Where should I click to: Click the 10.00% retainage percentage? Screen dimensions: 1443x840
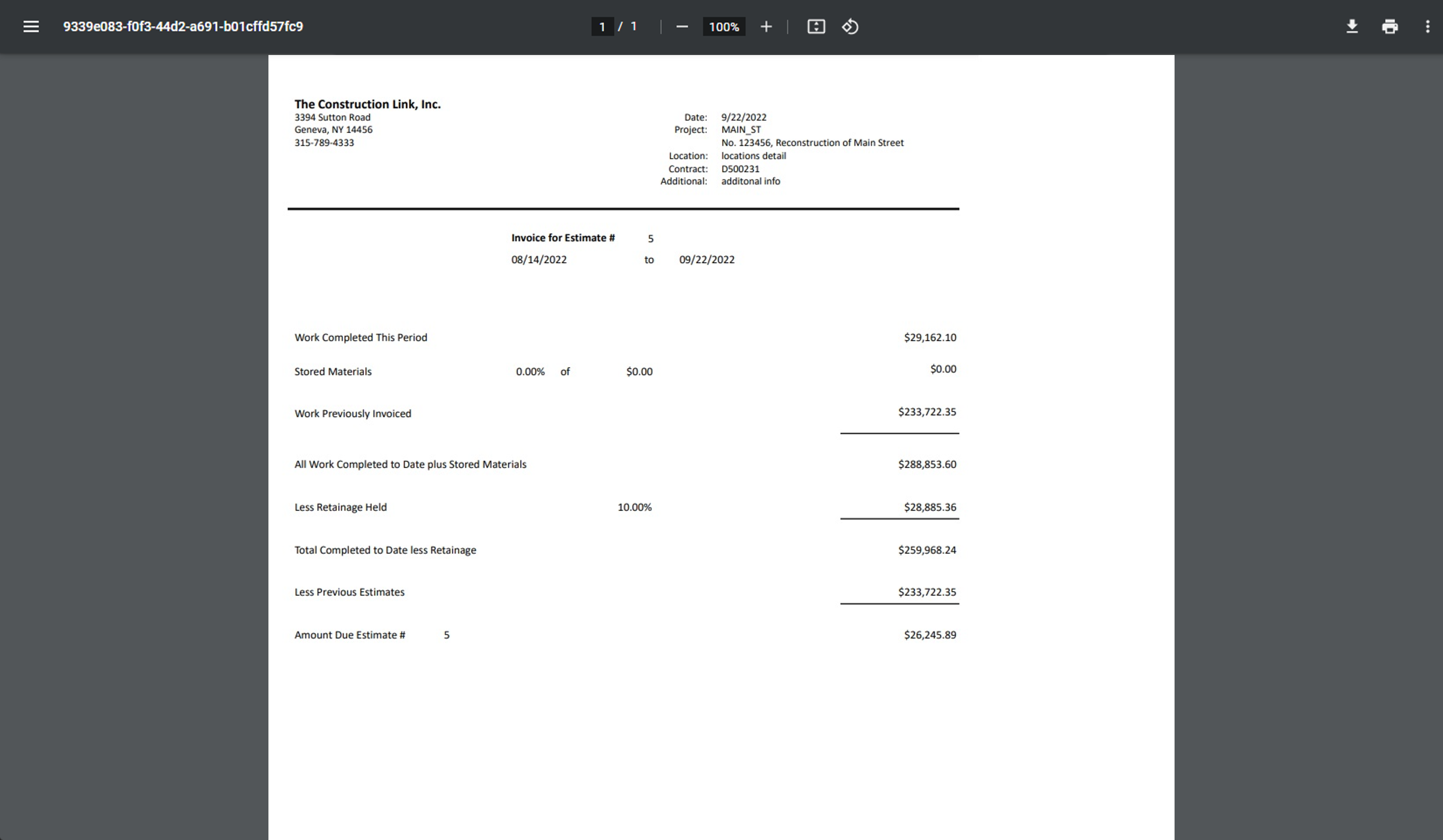point(635,507)
